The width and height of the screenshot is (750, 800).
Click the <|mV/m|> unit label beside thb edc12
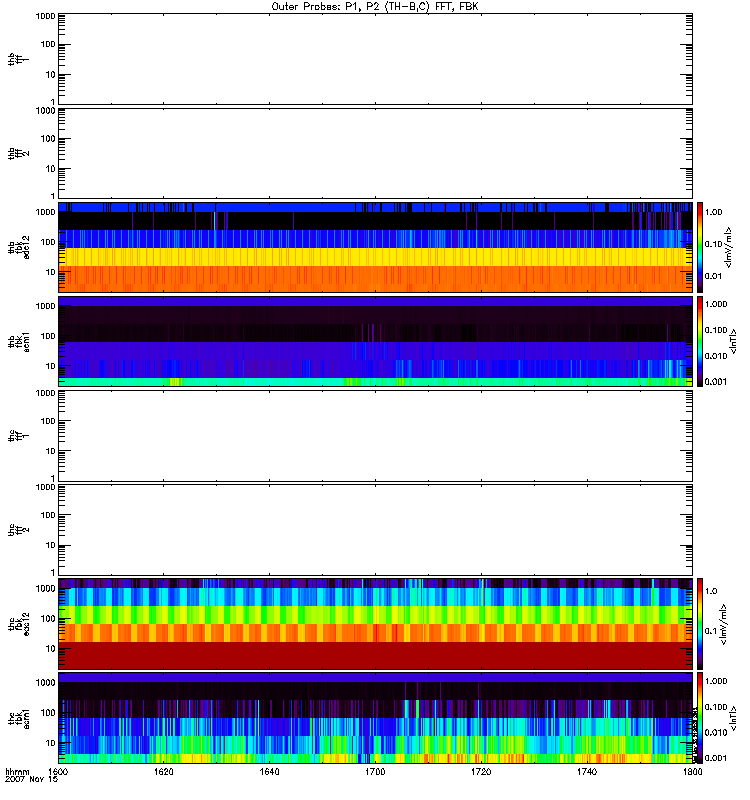729,247
